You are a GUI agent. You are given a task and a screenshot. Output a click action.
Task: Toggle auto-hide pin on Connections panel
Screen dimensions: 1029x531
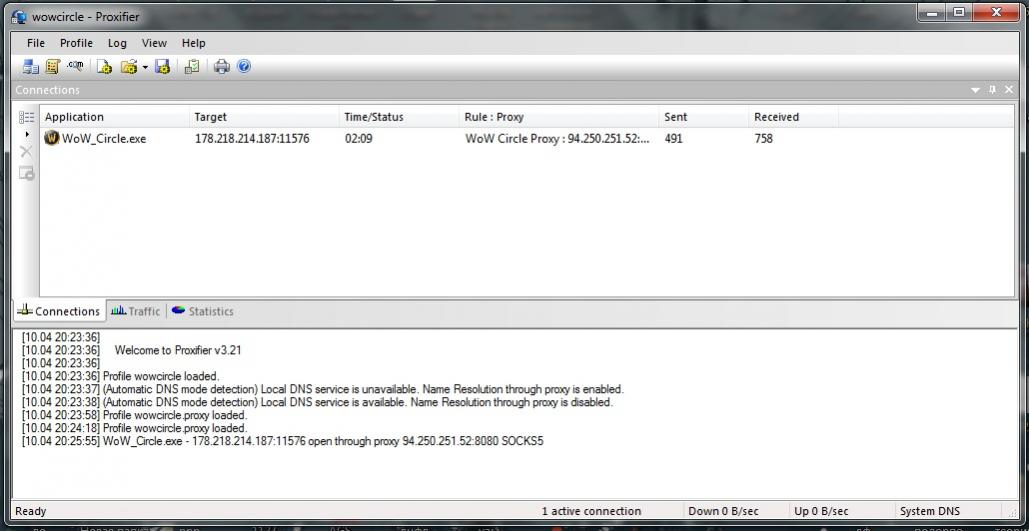992,90
